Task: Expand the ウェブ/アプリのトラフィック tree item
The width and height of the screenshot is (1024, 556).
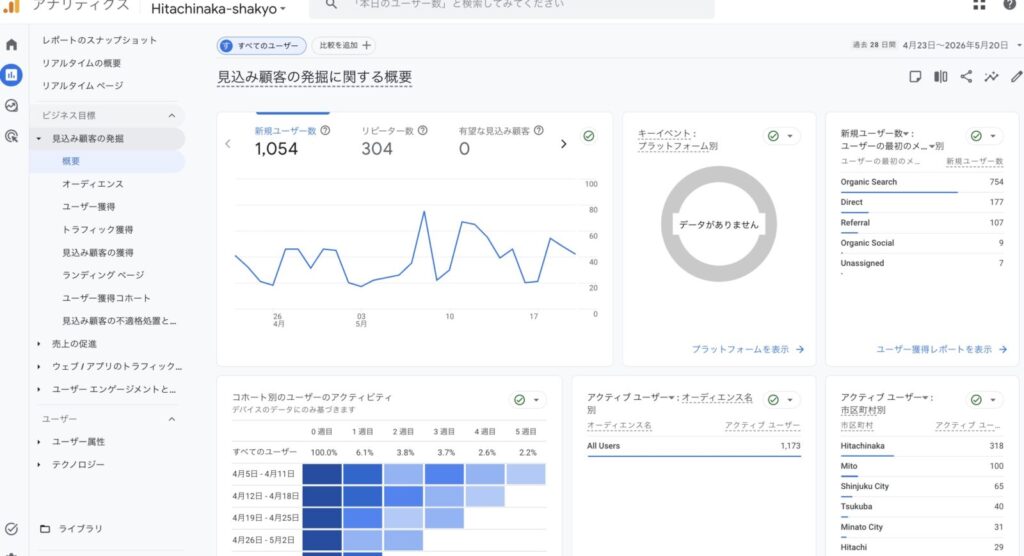Action: click(39, 367)
